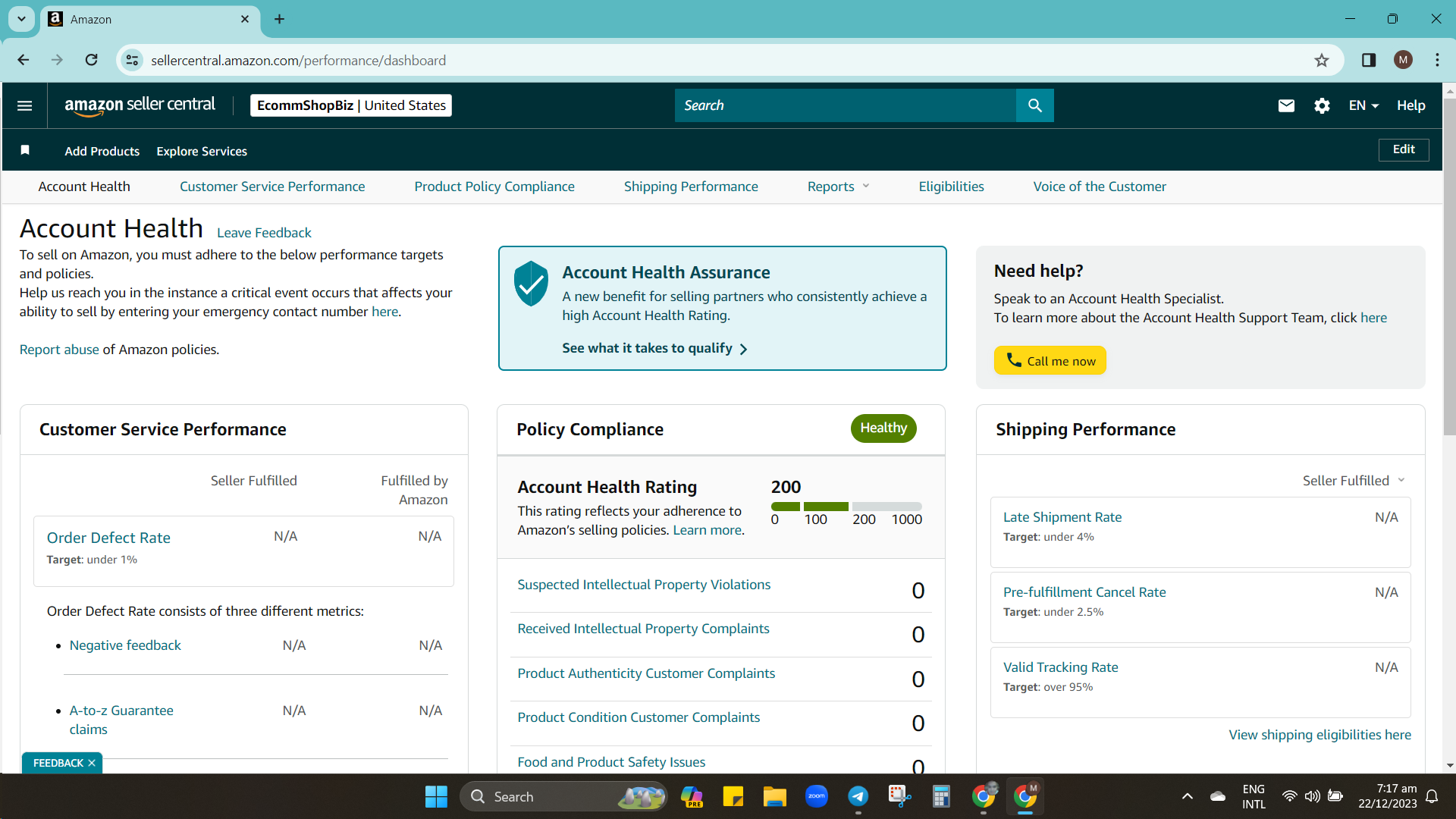Image resolution: width=1456 pixels, height=819 pixels.
Task: Open the settings gear icon
Action: click(x=1322, y=105)
